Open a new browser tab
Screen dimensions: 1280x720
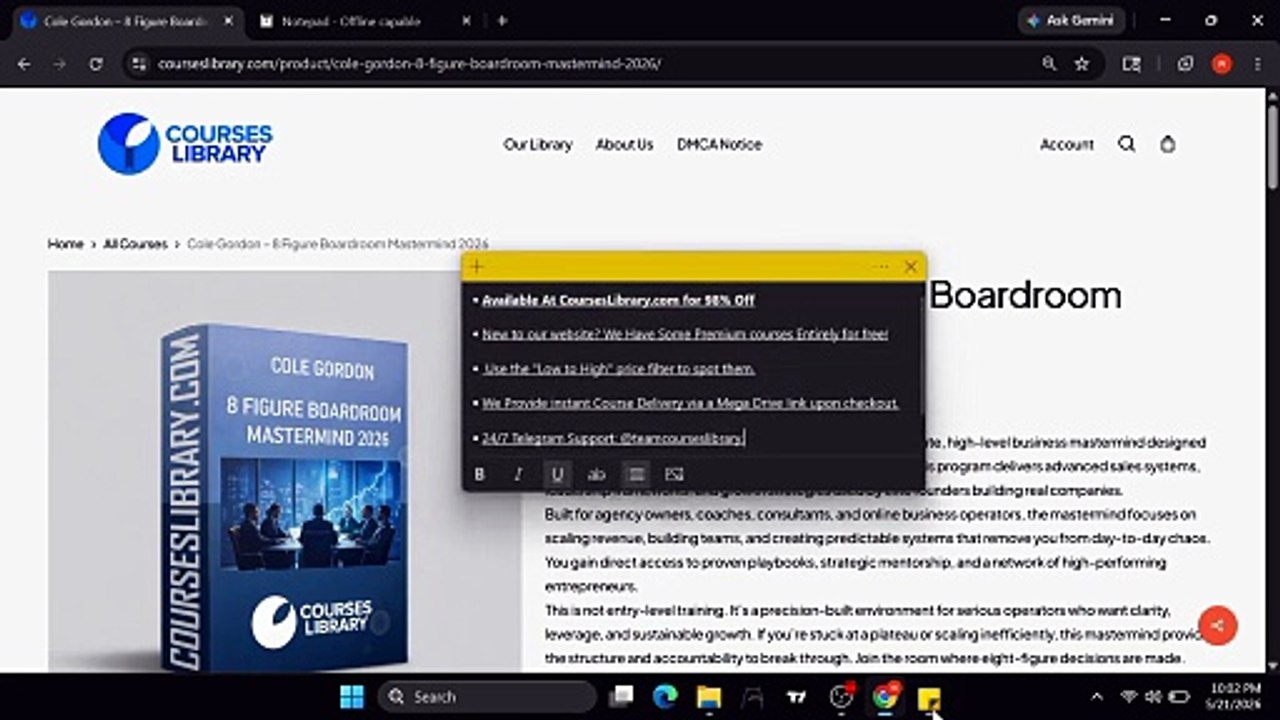pyautogui.click(x=502, y=21)
